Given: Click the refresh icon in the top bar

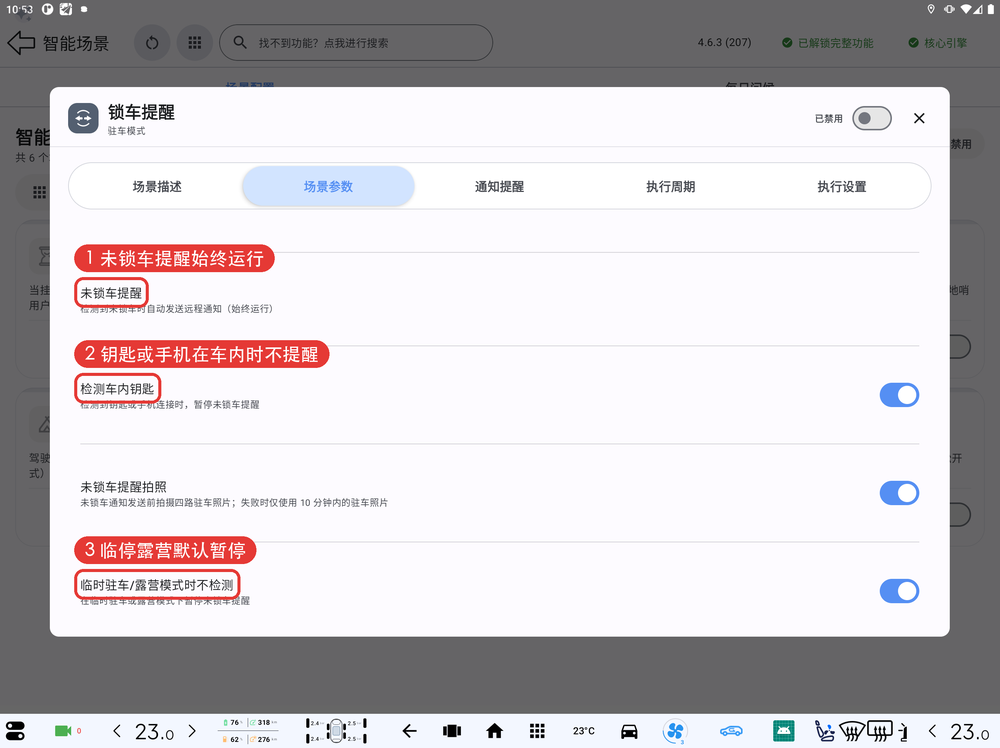Looking at the screenshot, I should pyautogui.click(x=152, y=43).
